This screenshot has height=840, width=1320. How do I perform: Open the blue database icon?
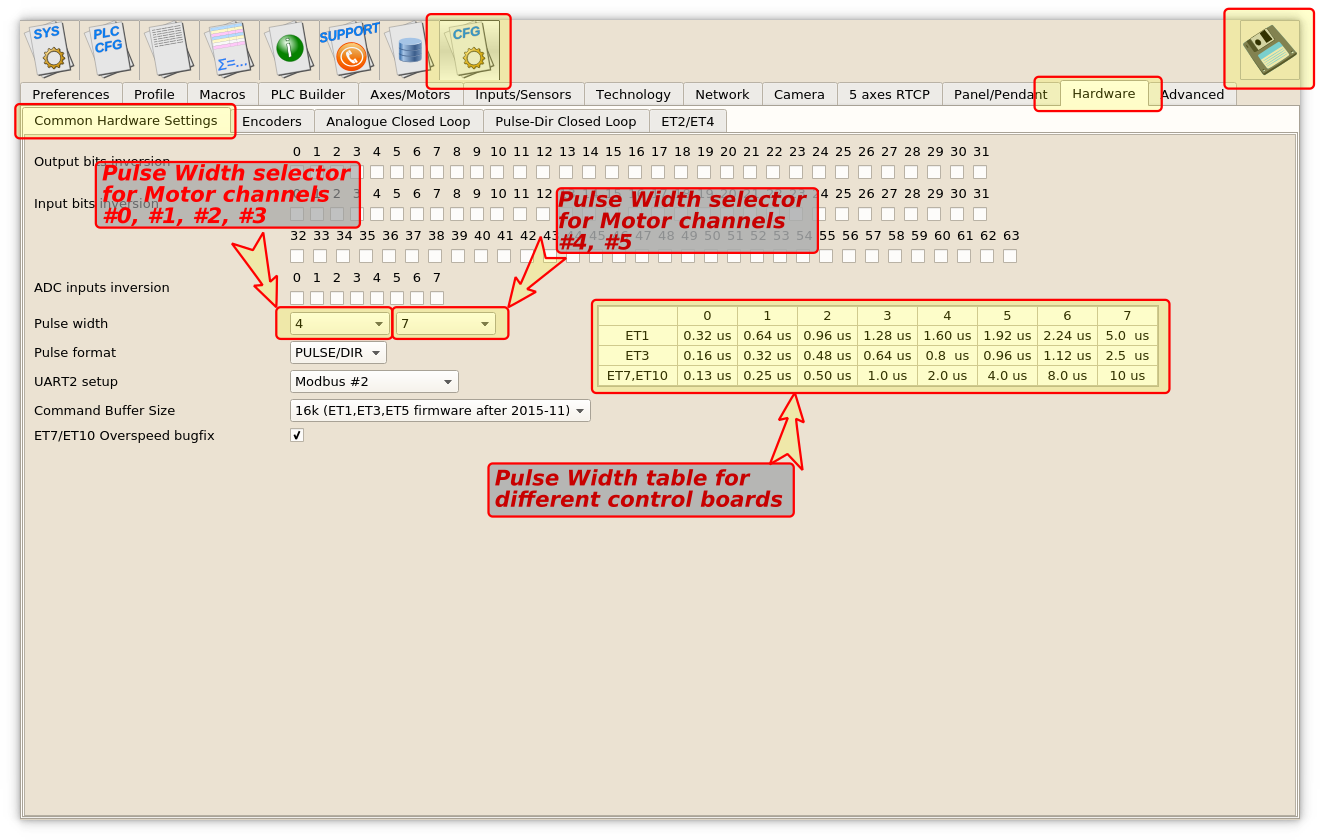point(409,49)
